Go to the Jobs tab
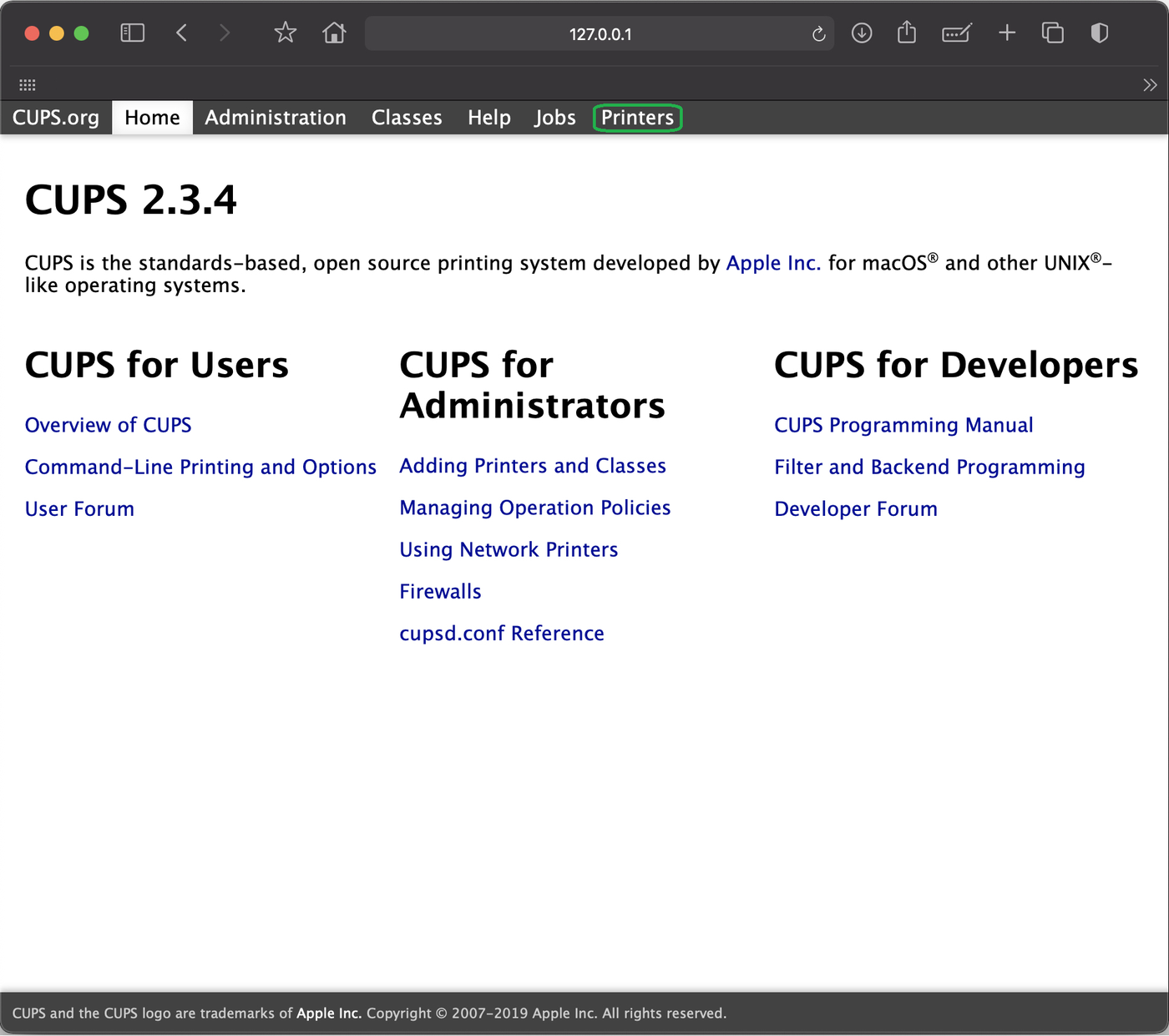1169x1036 pixels. click(555, 118)
